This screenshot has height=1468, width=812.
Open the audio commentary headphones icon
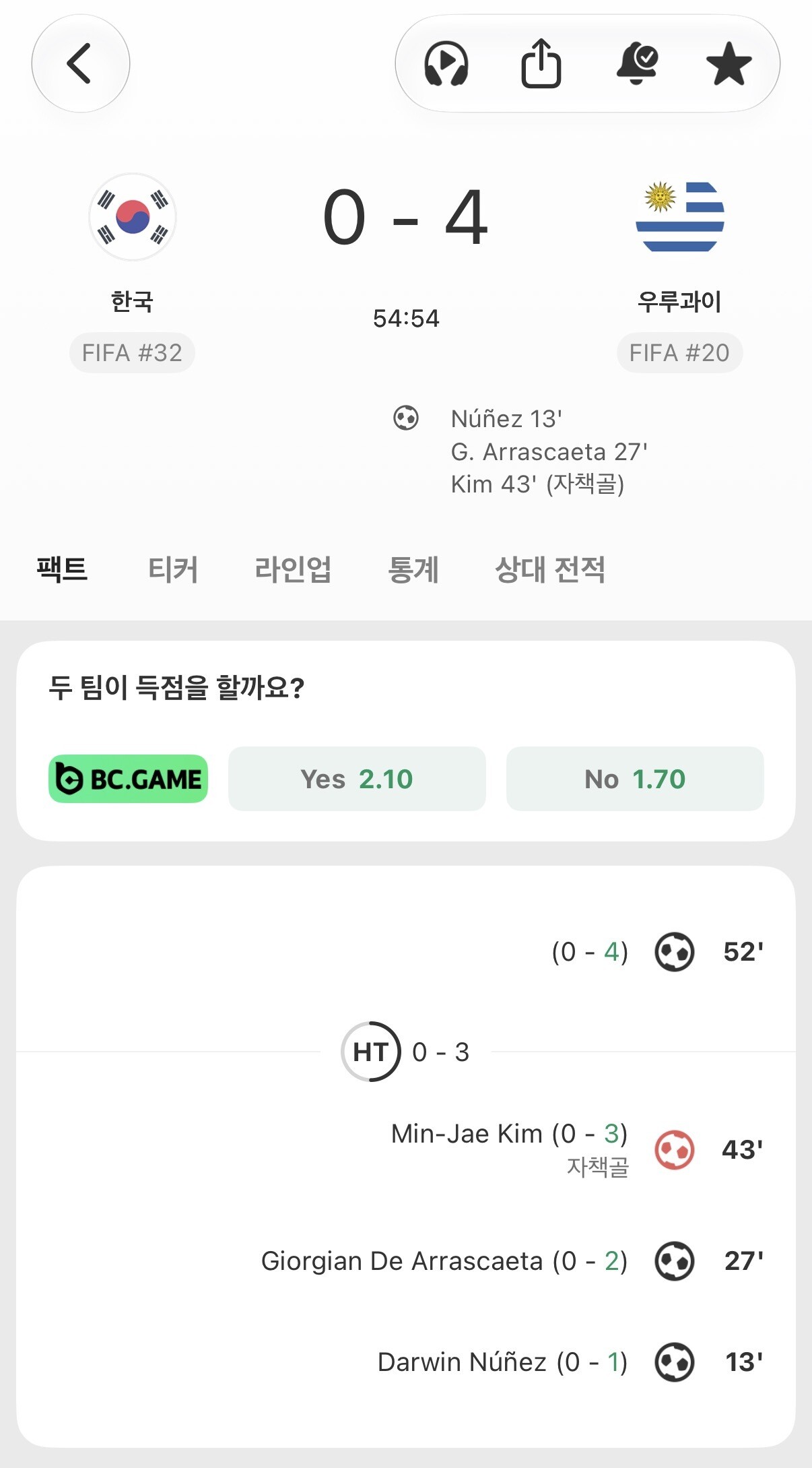(x=446, y=63)
